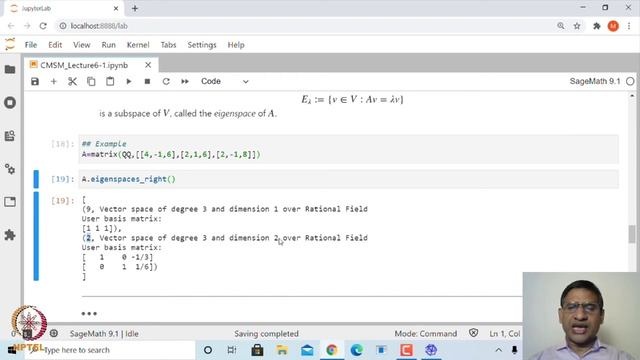The width and height of the screenshot is (640, 360).
Task: Open Microsoft Store from taskbar
Action: 257,350
